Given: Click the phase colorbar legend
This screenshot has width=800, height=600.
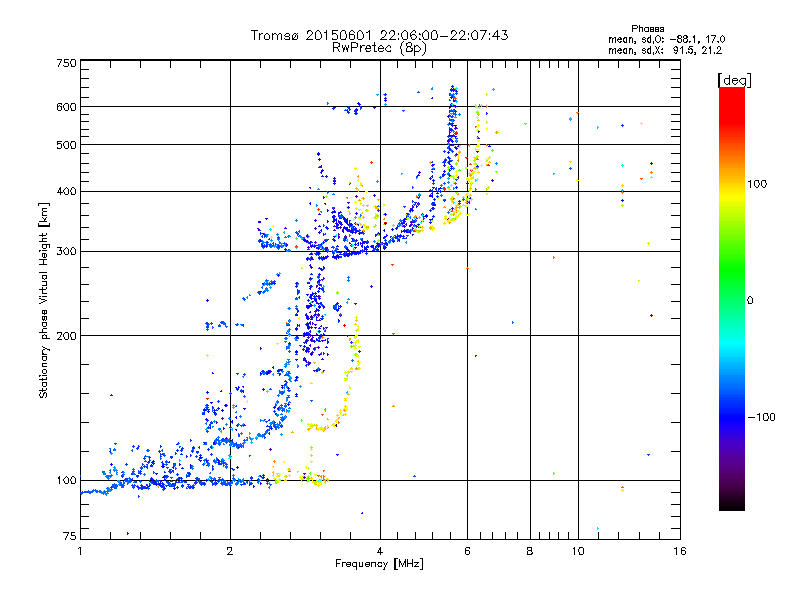Looking at the screenshot, I should [732, 298].
